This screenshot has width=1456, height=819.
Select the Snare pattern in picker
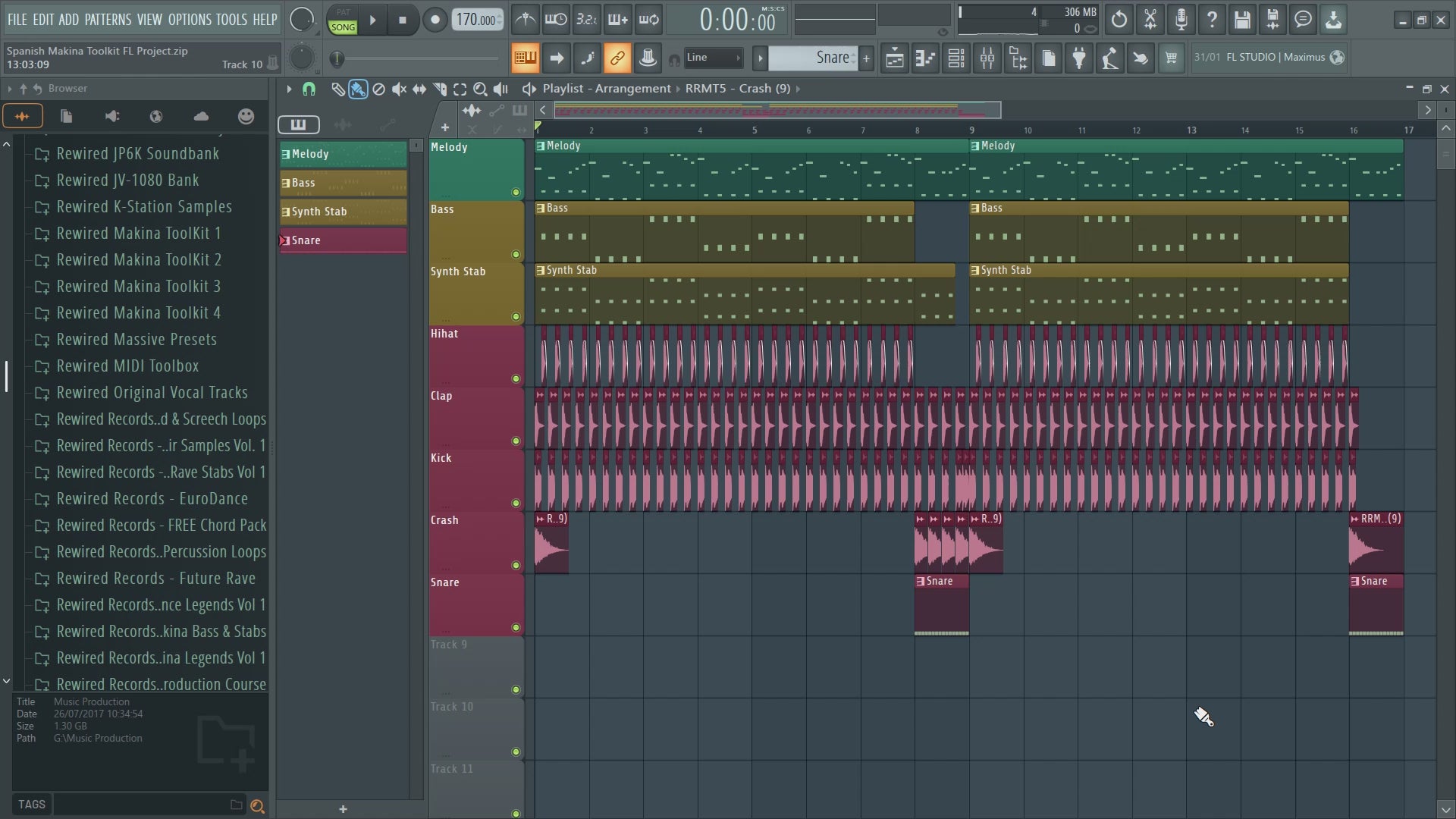[x=343, y=240]
